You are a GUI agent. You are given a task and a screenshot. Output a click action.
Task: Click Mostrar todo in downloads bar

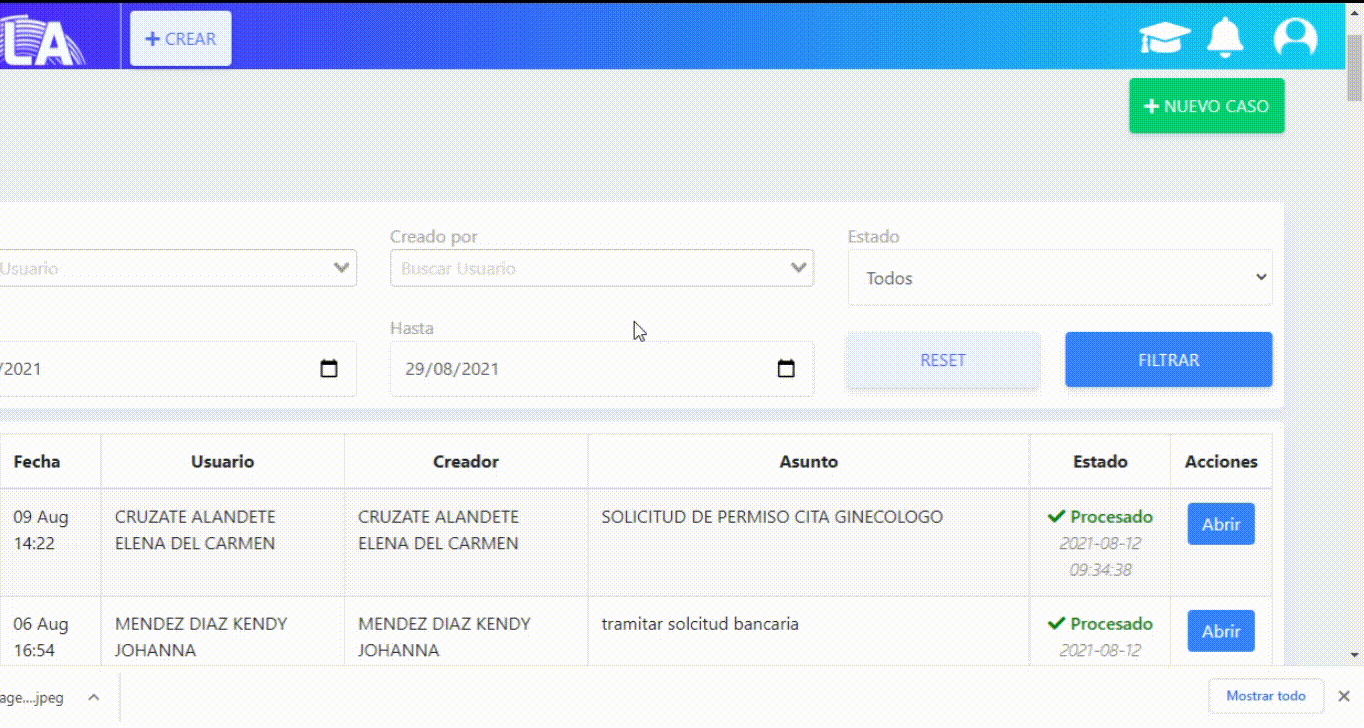pos(1265,696)
